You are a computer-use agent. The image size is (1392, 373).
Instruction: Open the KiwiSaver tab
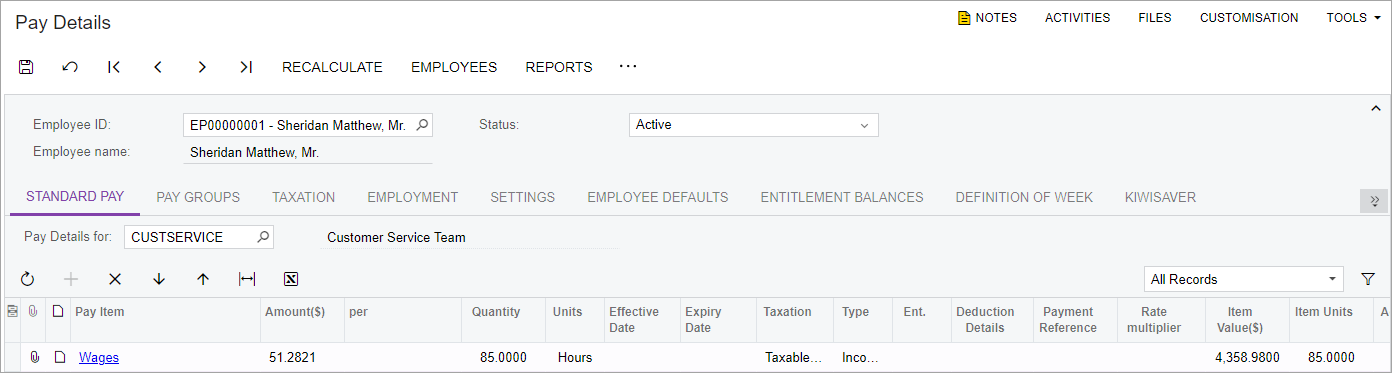pyautogui.click(x=1160, y=197)
